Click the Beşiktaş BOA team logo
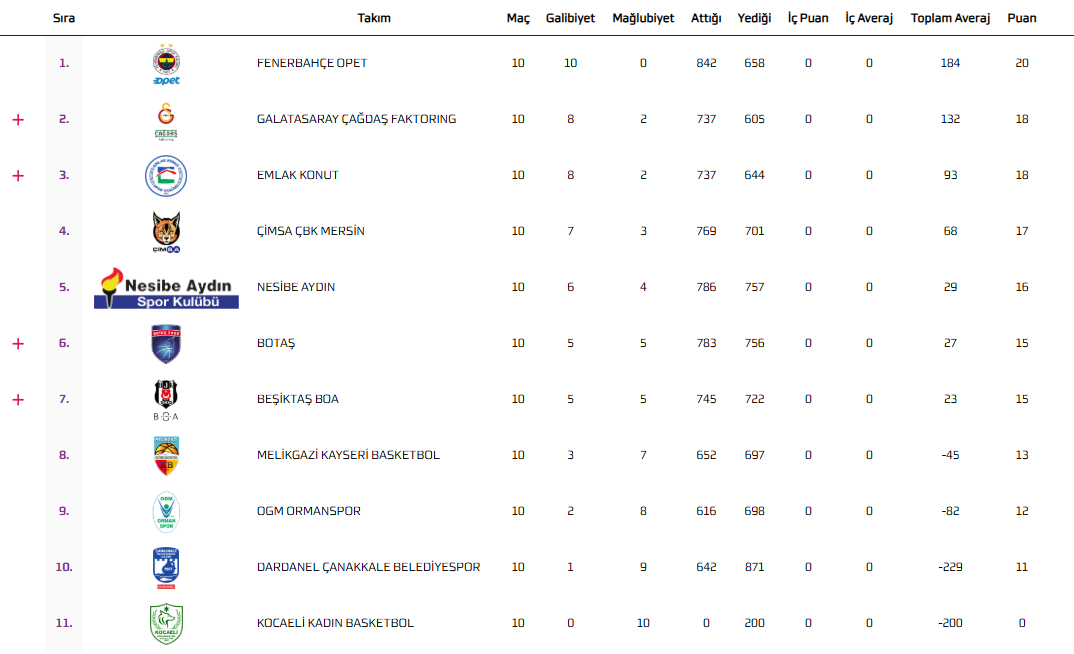Viewport: 1074px width, 654px height. click(166, 400)
